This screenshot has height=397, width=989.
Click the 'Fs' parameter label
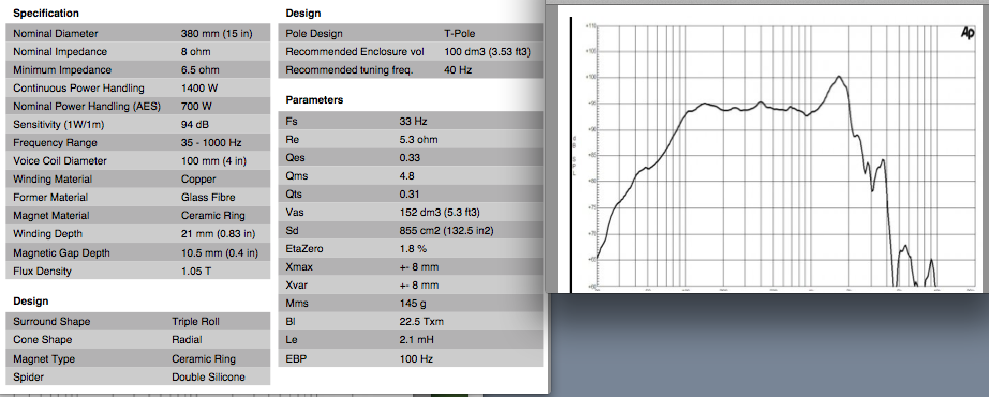[291, 121]
